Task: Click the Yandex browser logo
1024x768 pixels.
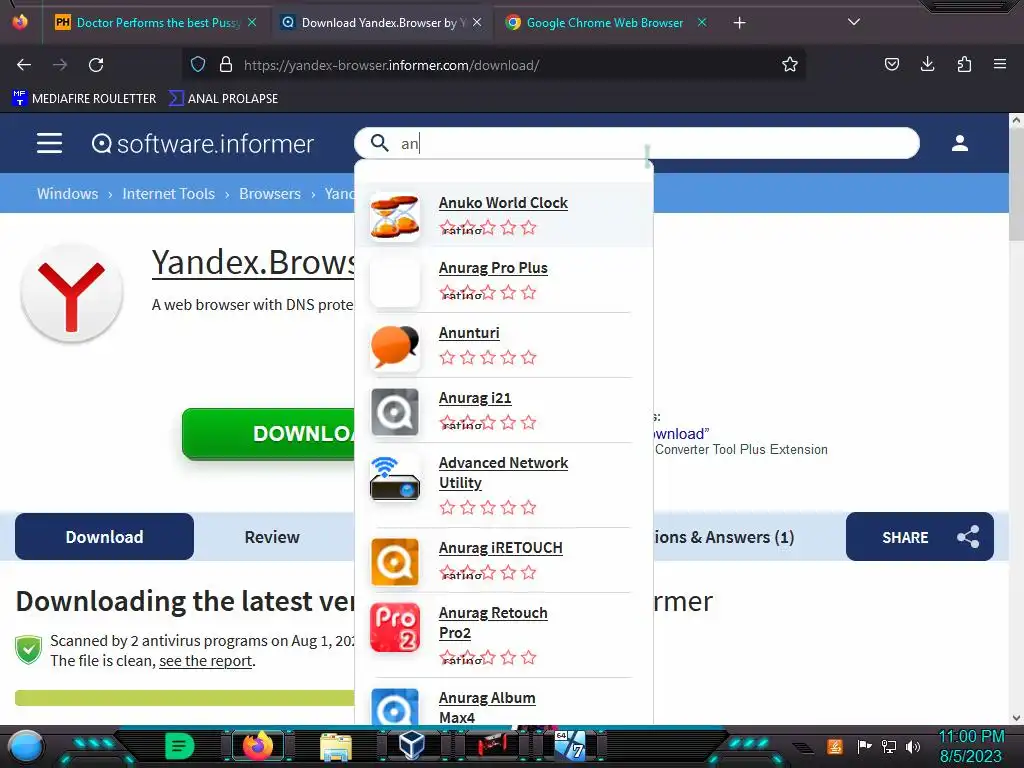Action: click(72, 293)
